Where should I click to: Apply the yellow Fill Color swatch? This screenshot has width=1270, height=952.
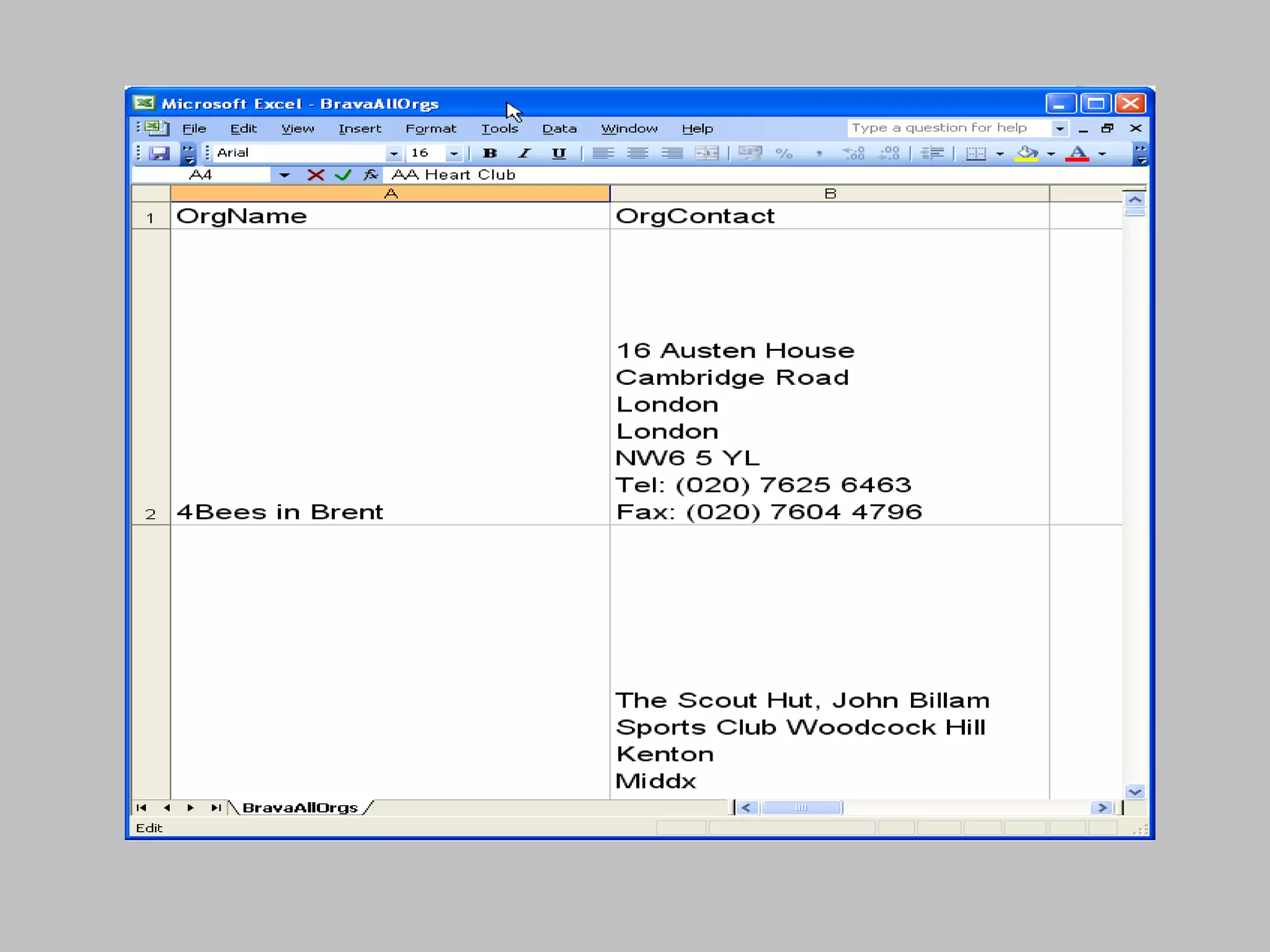tap(1026, 153)
